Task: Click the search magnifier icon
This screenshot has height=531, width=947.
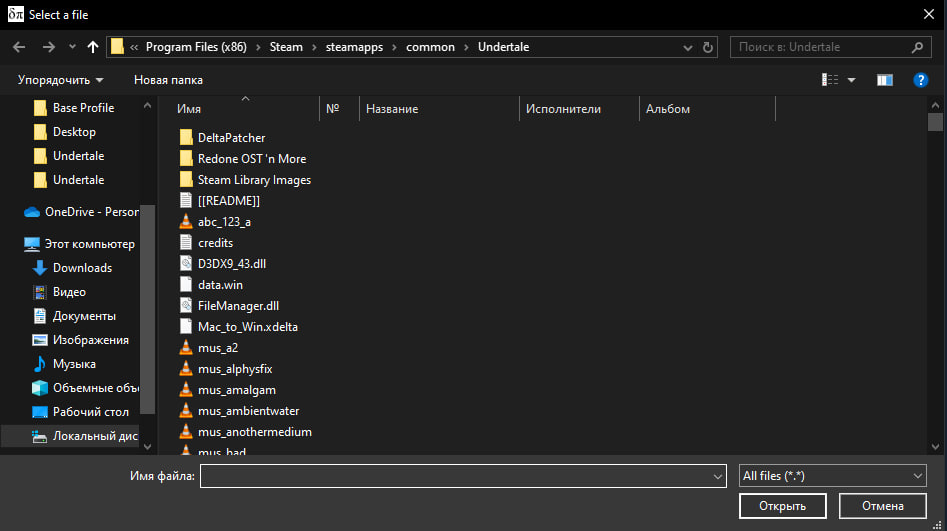Action: coord(917,47)
